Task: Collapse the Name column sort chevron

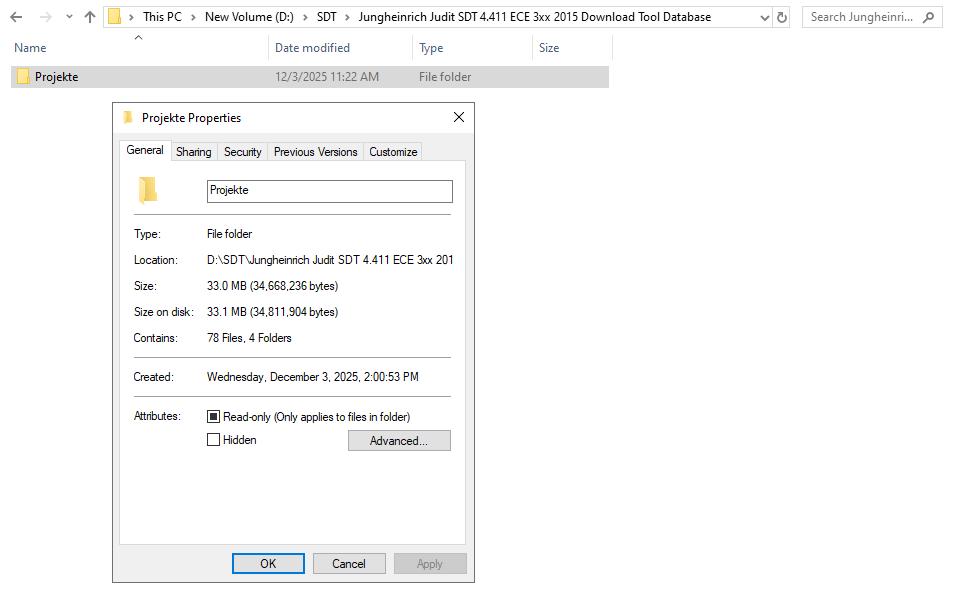Action: [x=138, y=38]
